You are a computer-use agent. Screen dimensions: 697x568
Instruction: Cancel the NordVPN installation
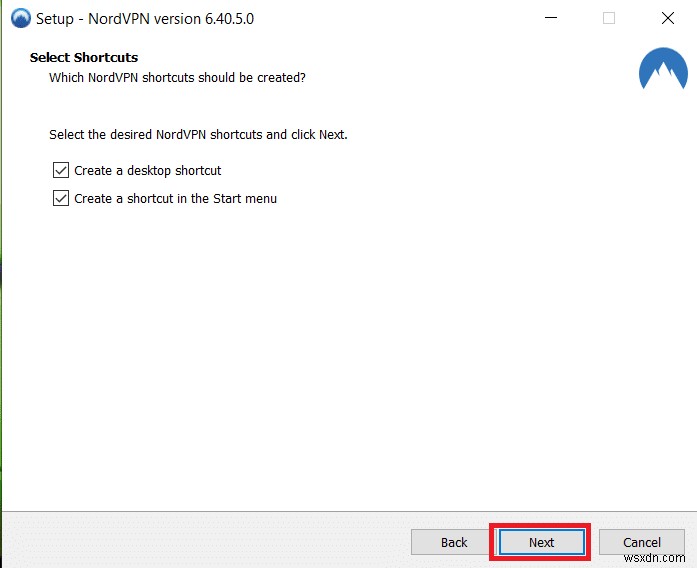641,542
